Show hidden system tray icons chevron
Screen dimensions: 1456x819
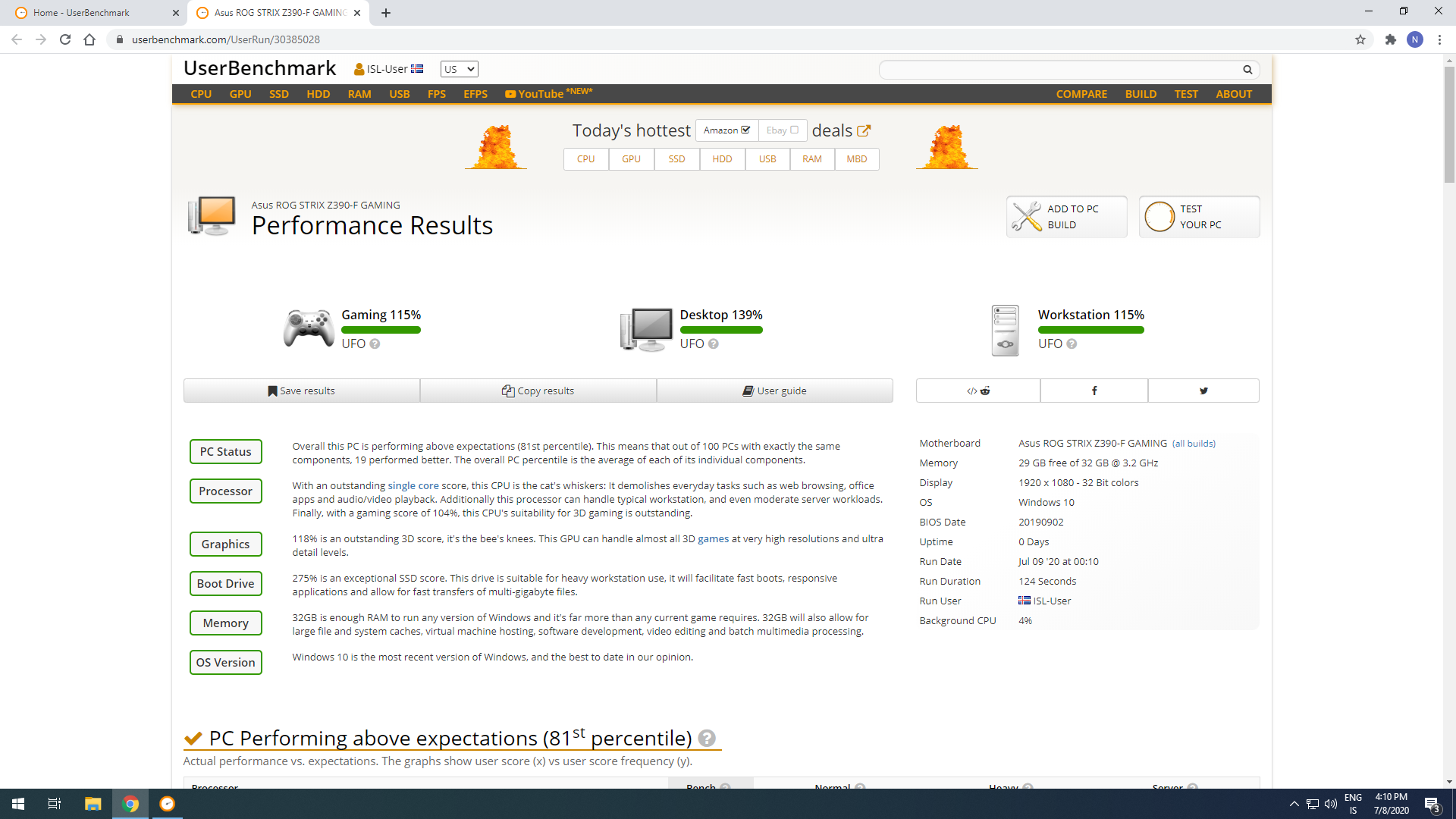[x=1294, y=804]
